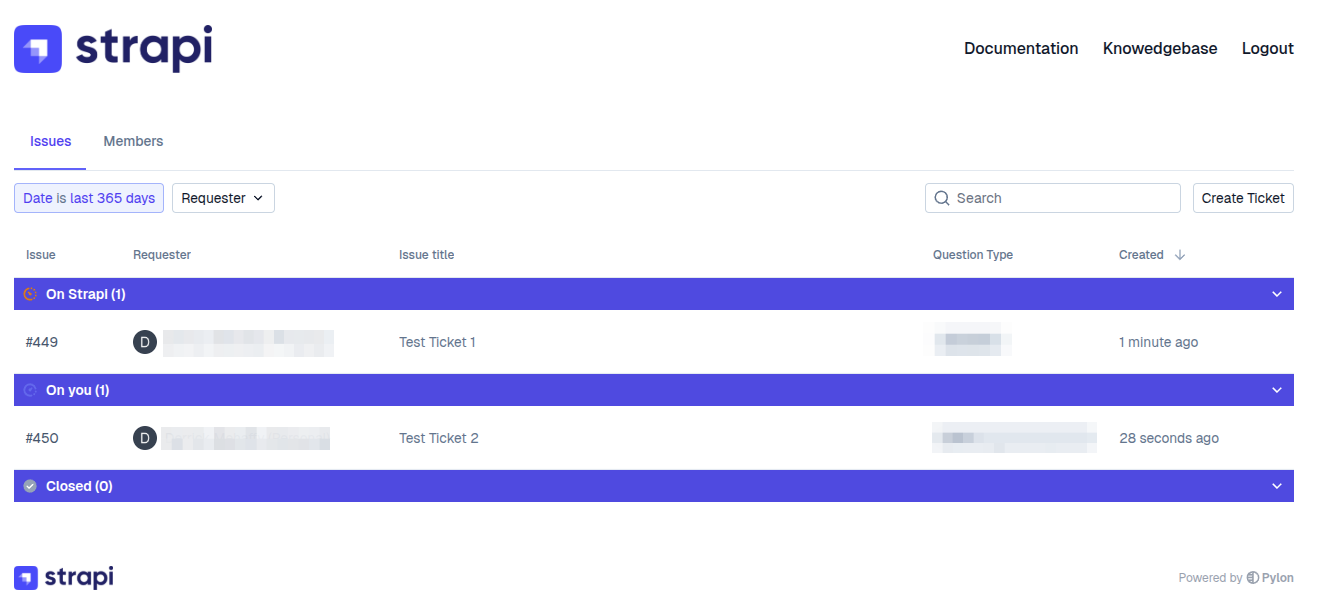Select the Issues tab
This screenshot has height=609, width=1322.
50,141
